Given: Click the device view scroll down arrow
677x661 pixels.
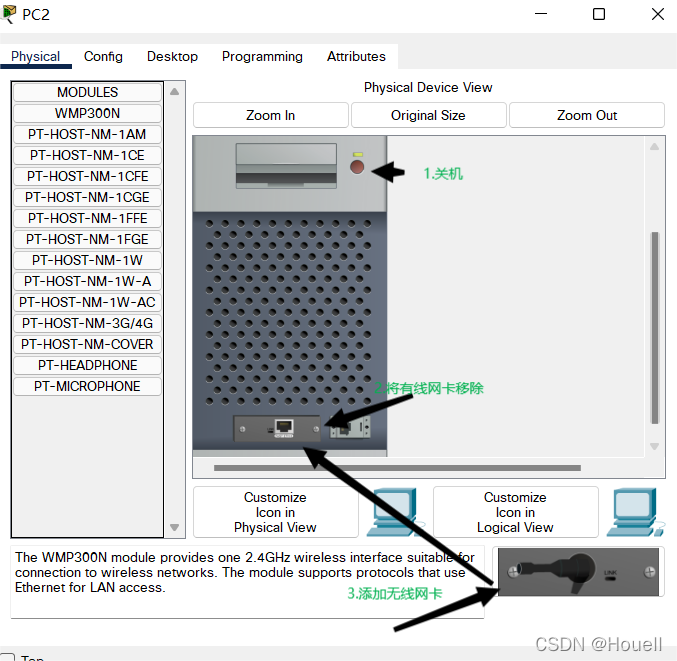Looking at the screenshot, I should coord(655,446).
